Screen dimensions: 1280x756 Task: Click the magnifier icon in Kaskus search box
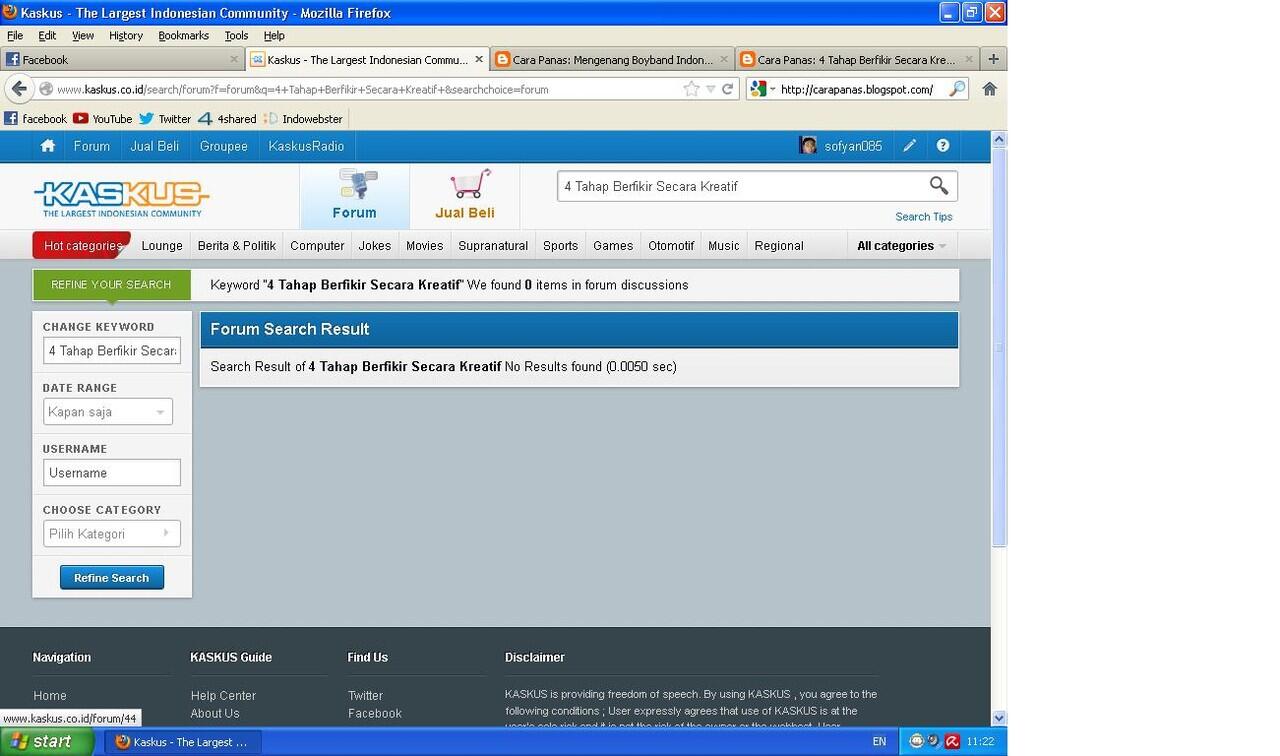[x=938, y=185]
